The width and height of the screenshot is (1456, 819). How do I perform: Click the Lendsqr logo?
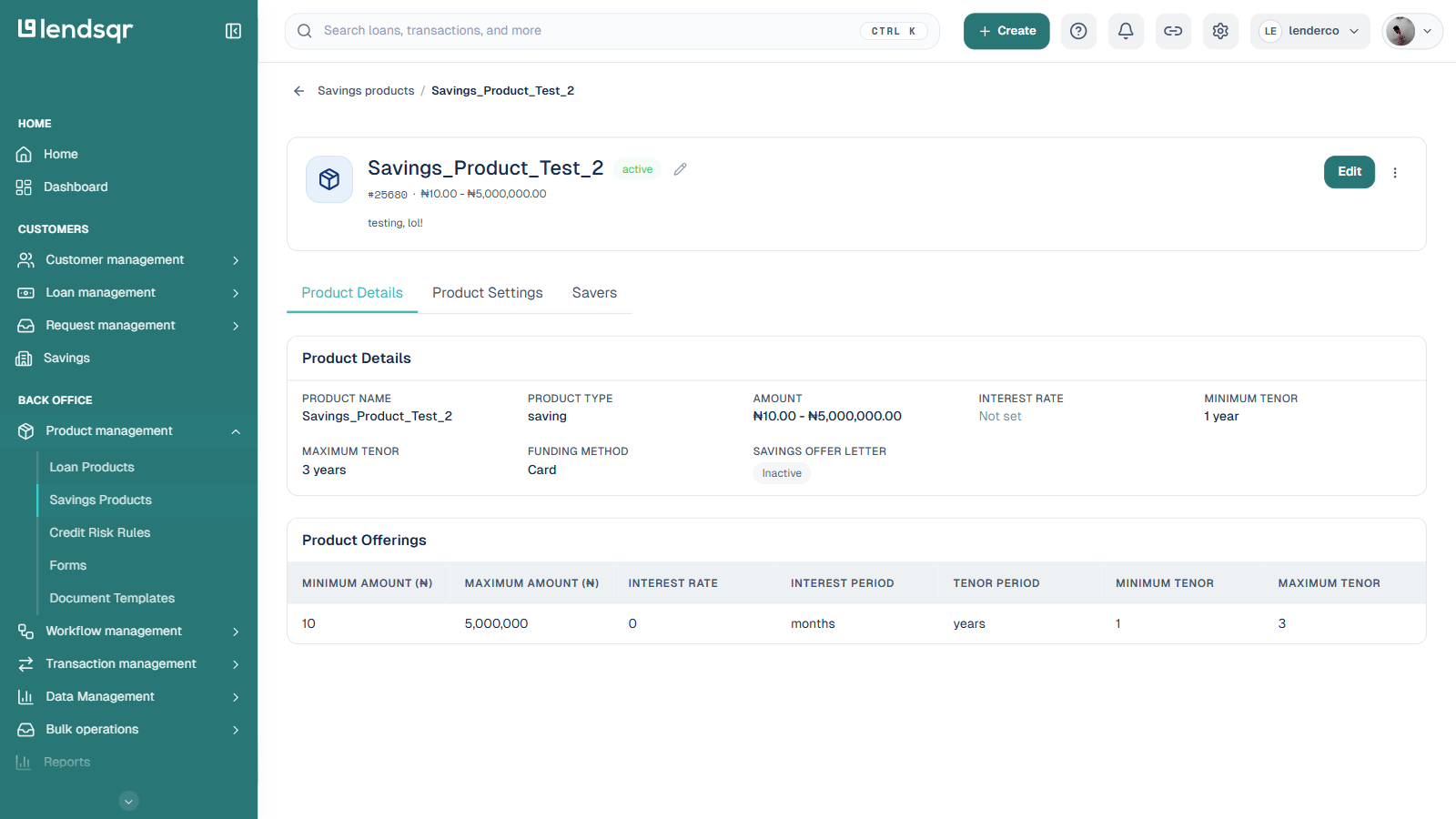[76, 30]
